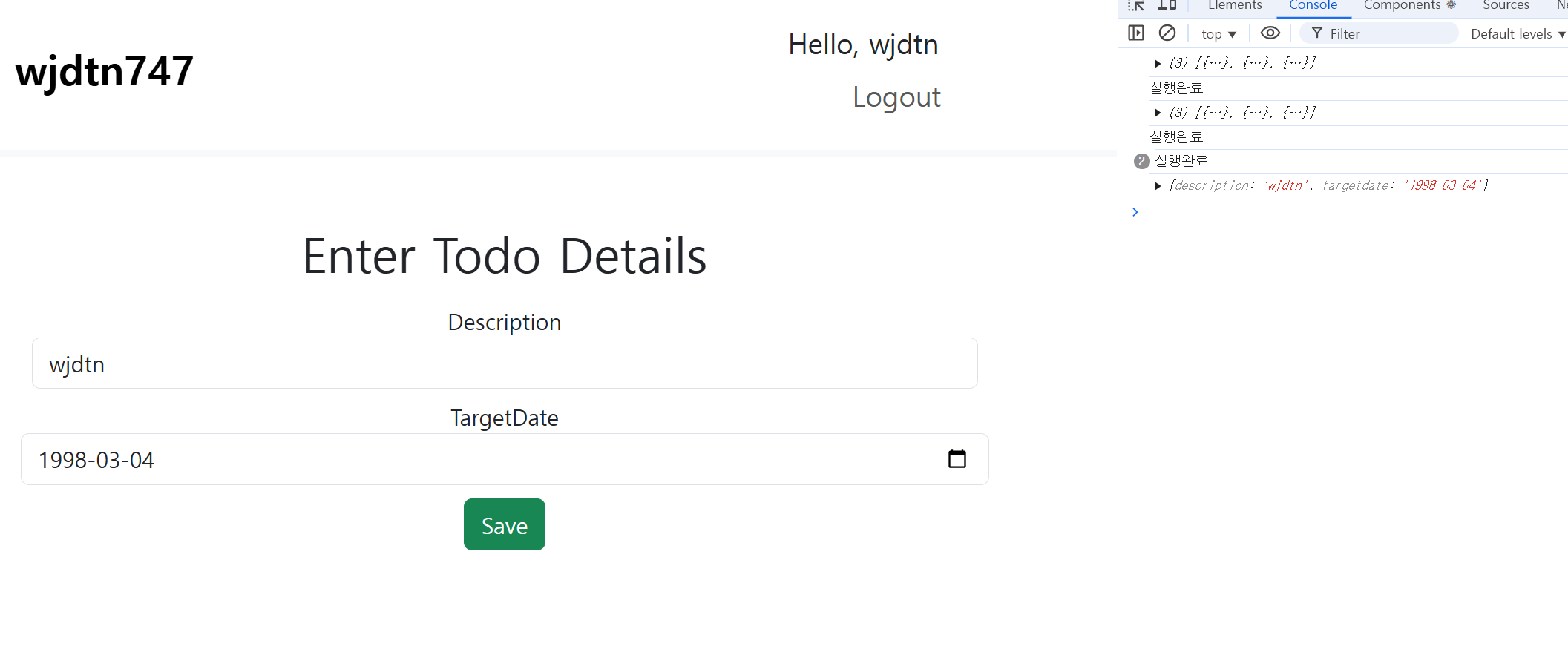The width and height of the screenshot is (1568, 655).
Task: Expand the first logged array of three
Action: 1158,63
